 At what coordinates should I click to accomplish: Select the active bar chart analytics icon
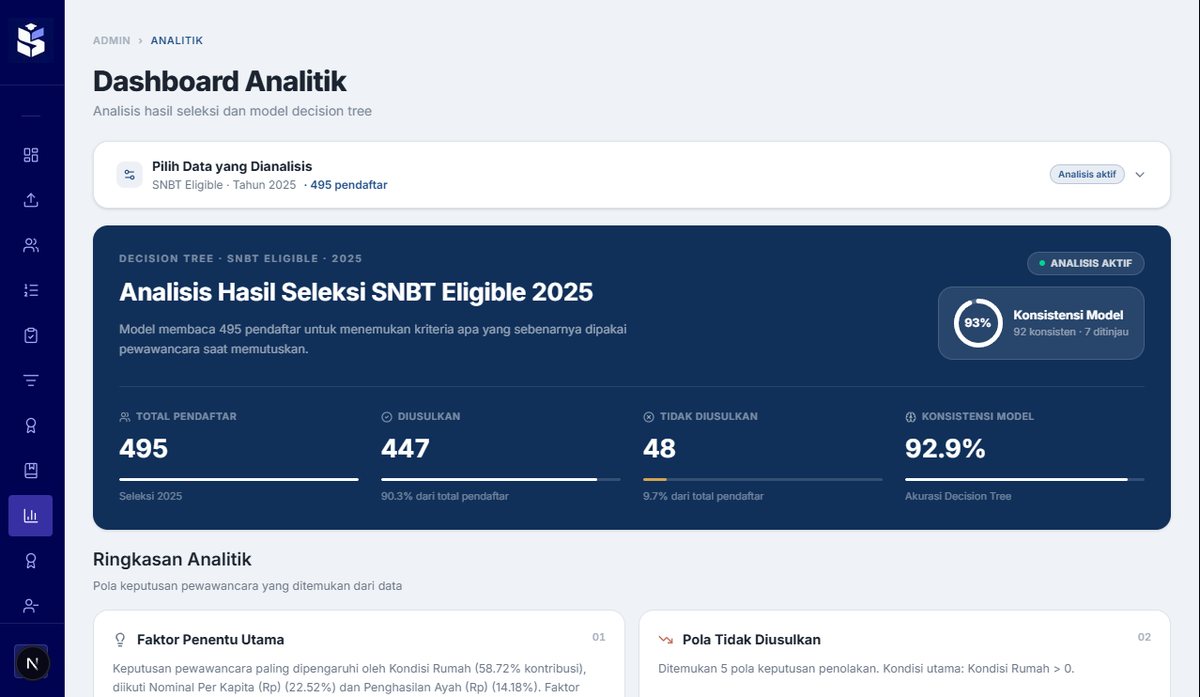[31, 516]
